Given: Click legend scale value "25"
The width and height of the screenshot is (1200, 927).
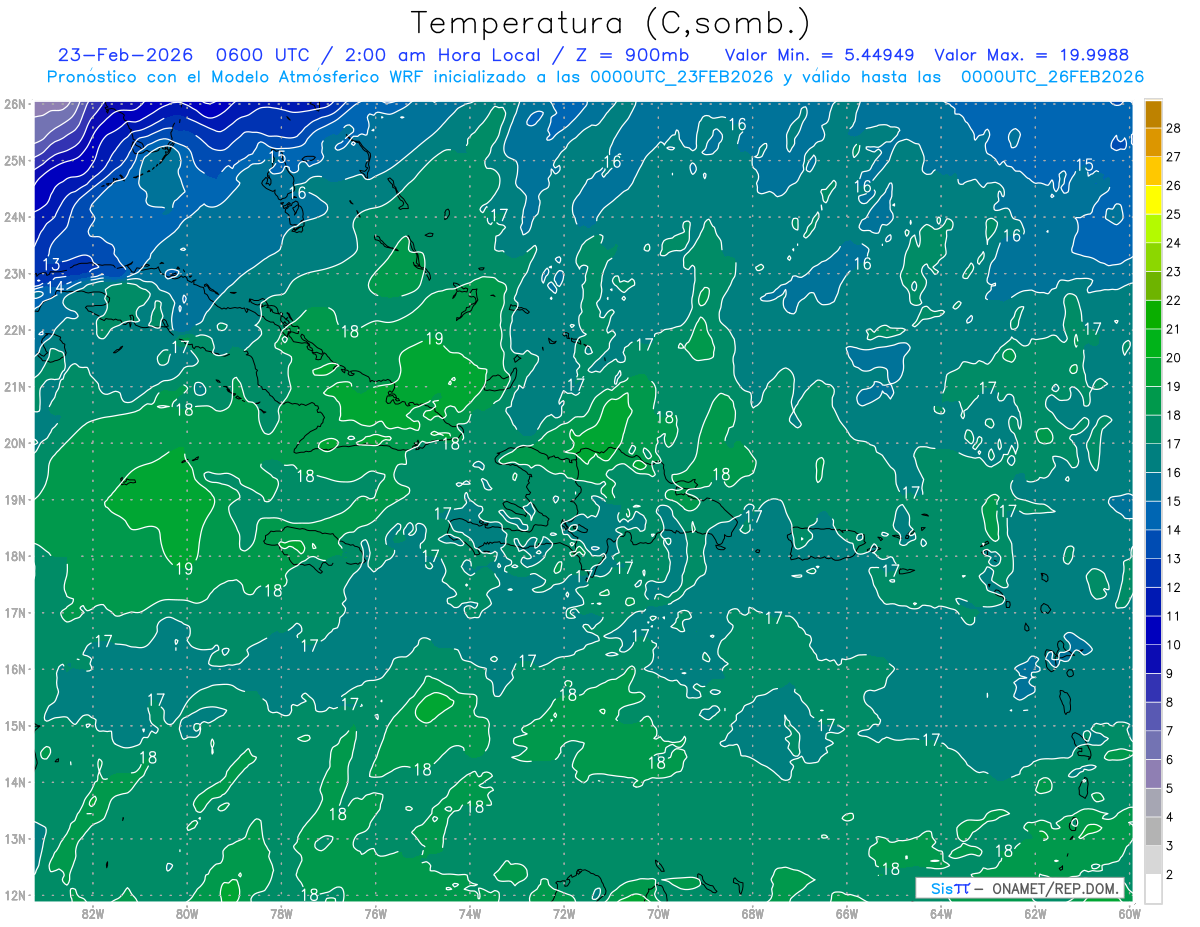Looking at the screenshot, I should (1173, 214).
